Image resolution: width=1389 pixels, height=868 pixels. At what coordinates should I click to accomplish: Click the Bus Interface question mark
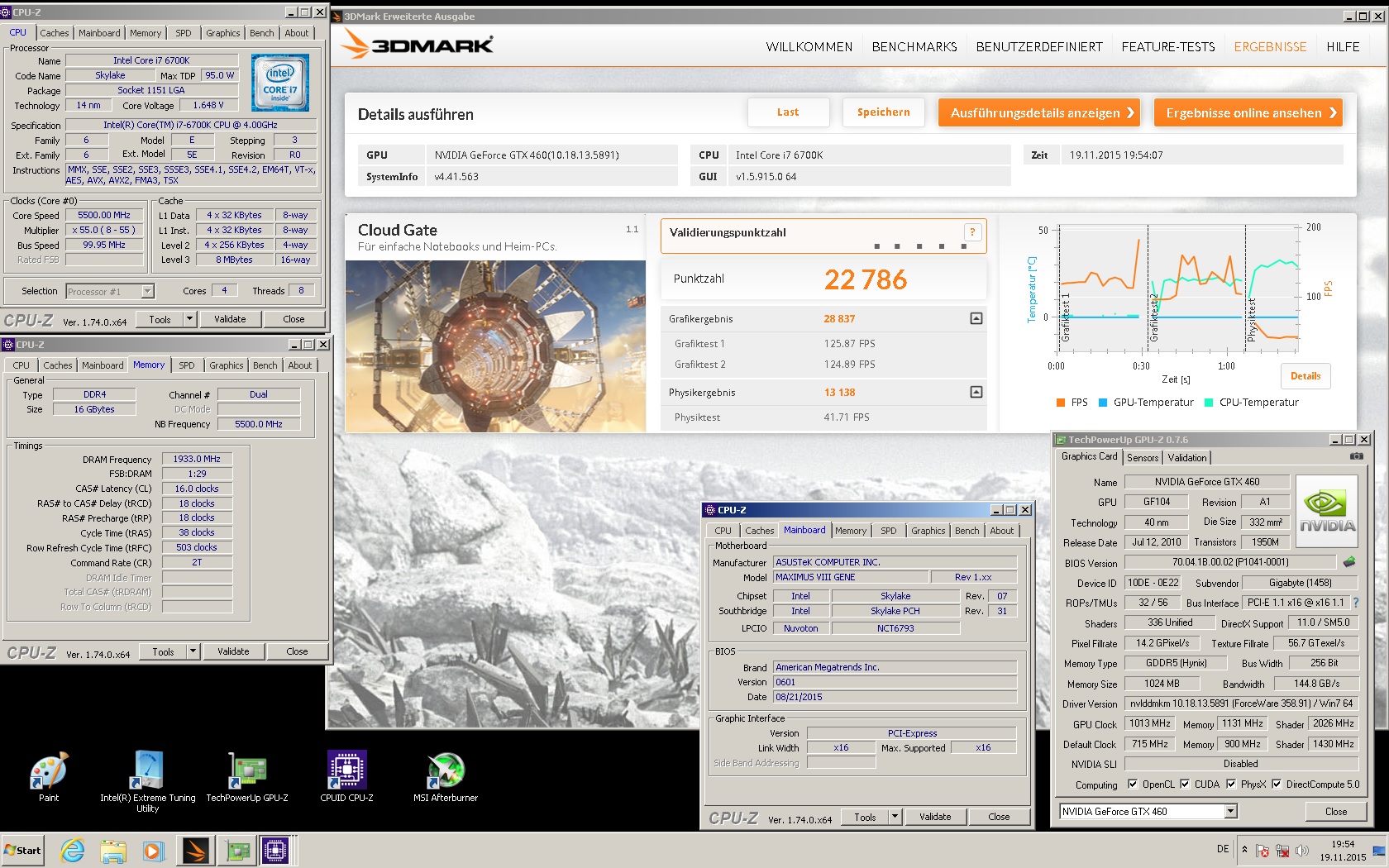pyautogui.click(x=1356, y=603)
